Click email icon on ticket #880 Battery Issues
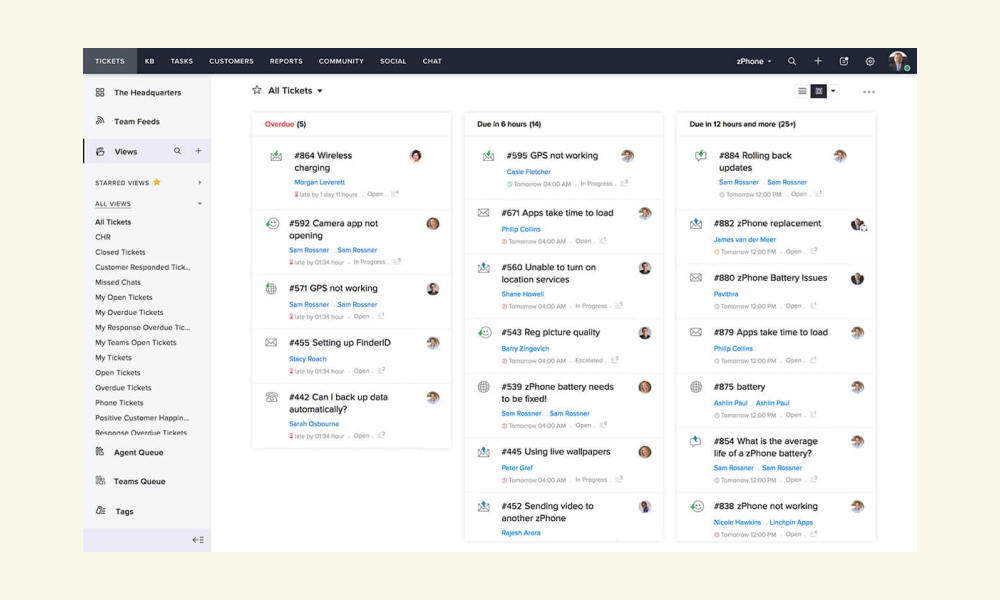 coord(696,278)
